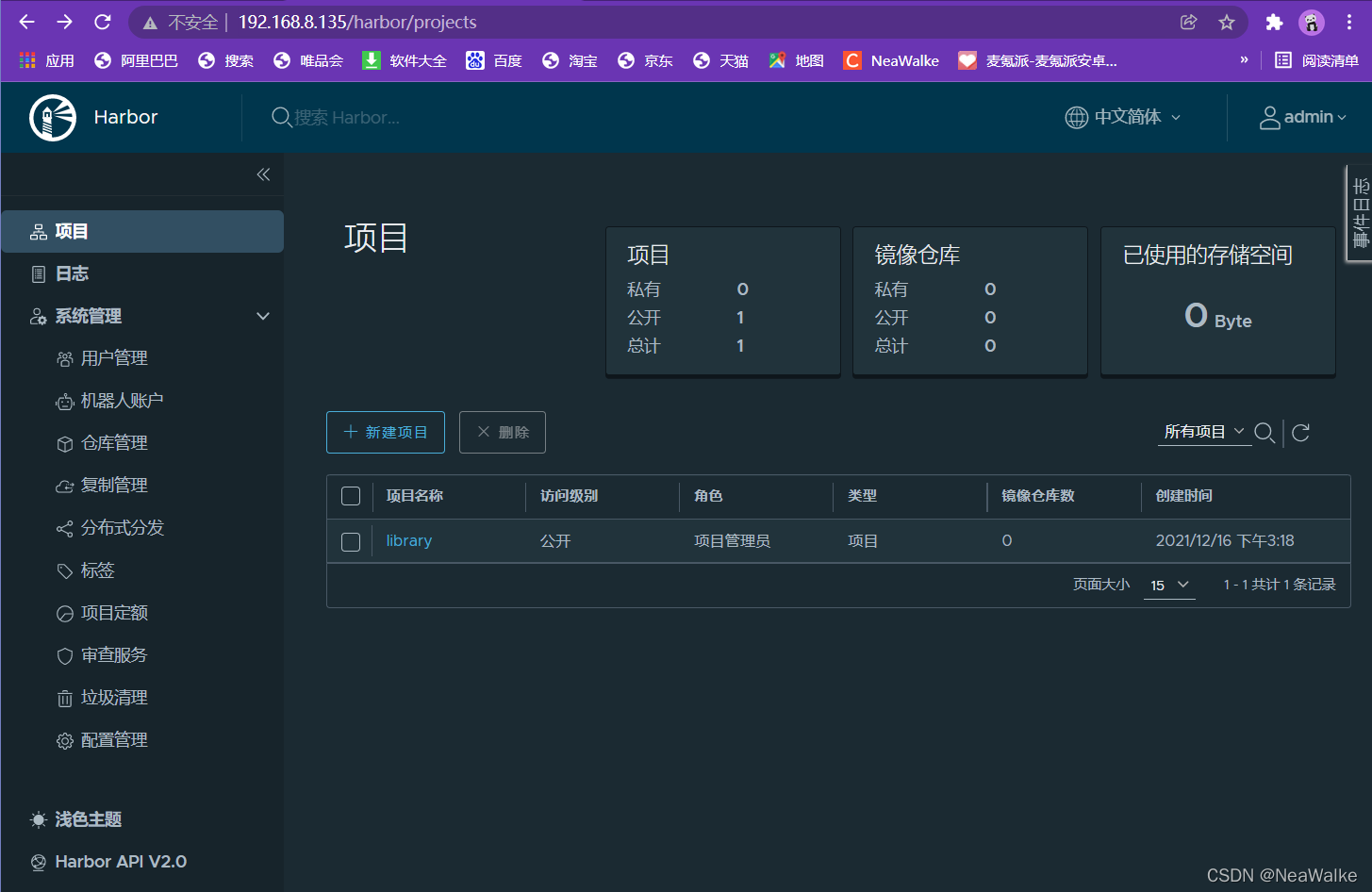Collapse the sidebar with the double-arrow
The width and height of the screenshot is (1372, 892).
pos(262,174)
